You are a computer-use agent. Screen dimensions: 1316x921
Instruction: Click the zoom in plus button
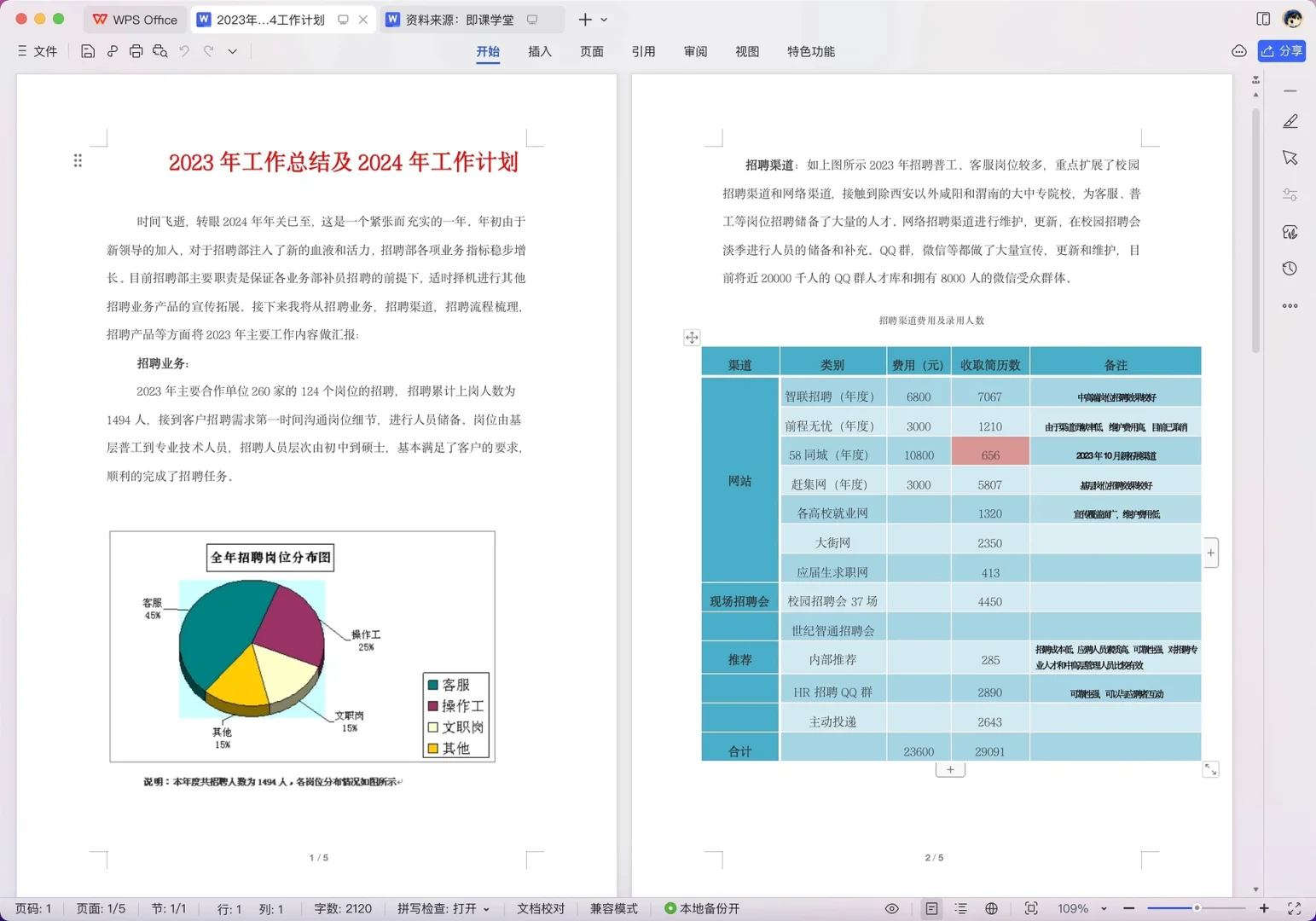click(1264, 909)
